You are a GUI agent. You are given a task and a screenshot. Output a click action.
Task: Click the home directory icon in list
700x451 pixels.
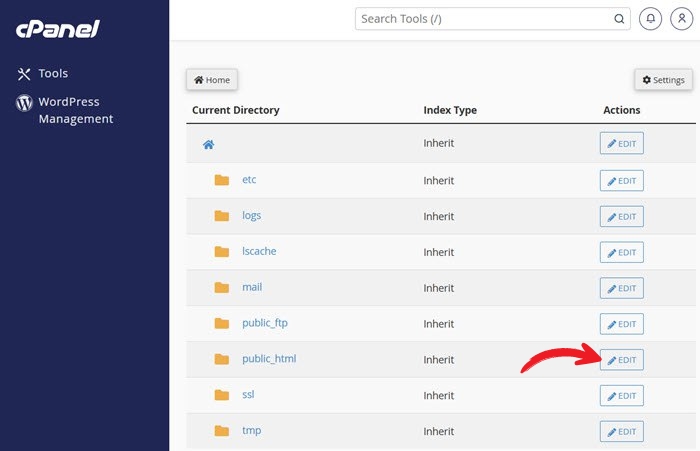pos(209,144)
